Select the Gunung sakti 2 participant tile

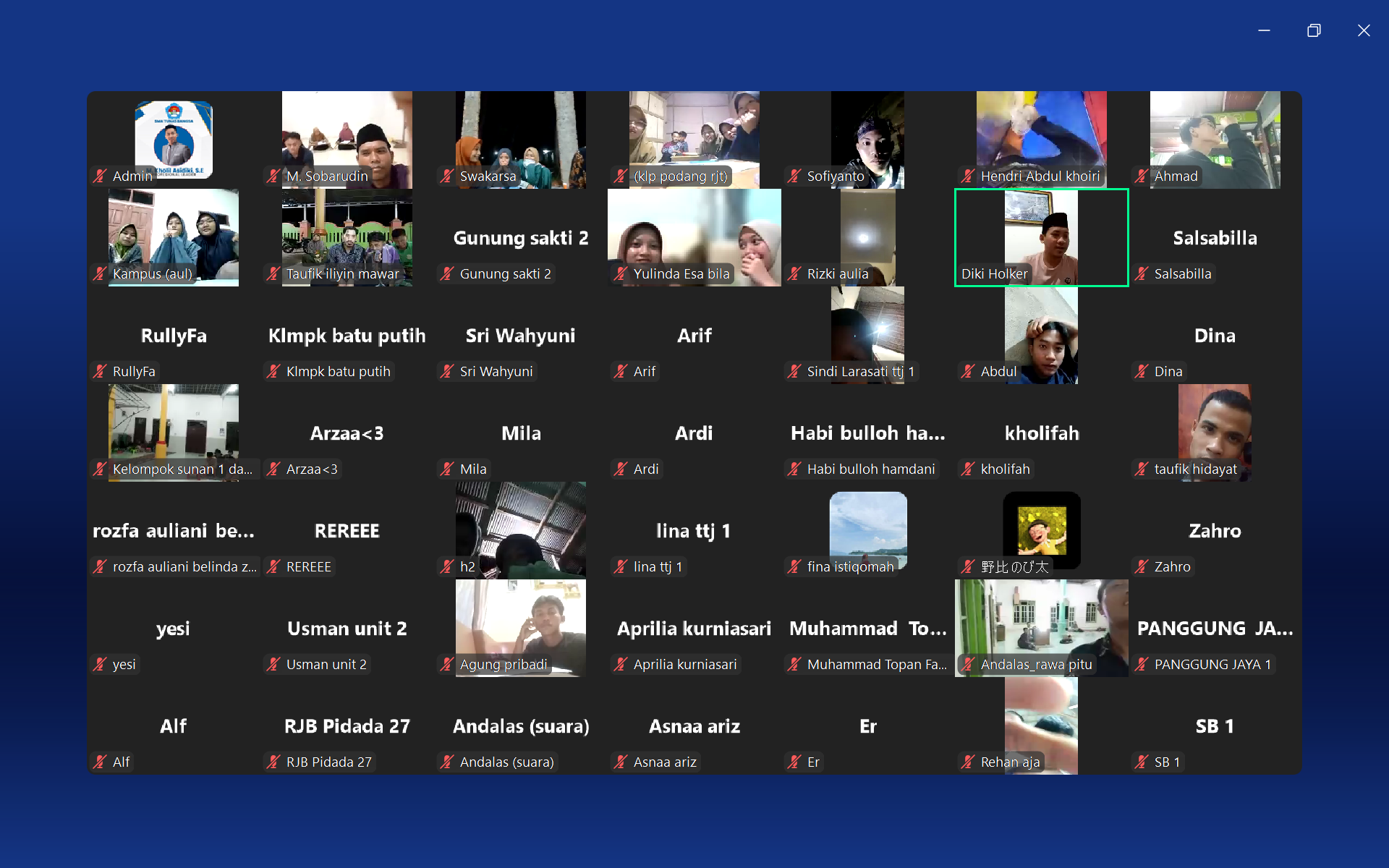click(520, 237)
